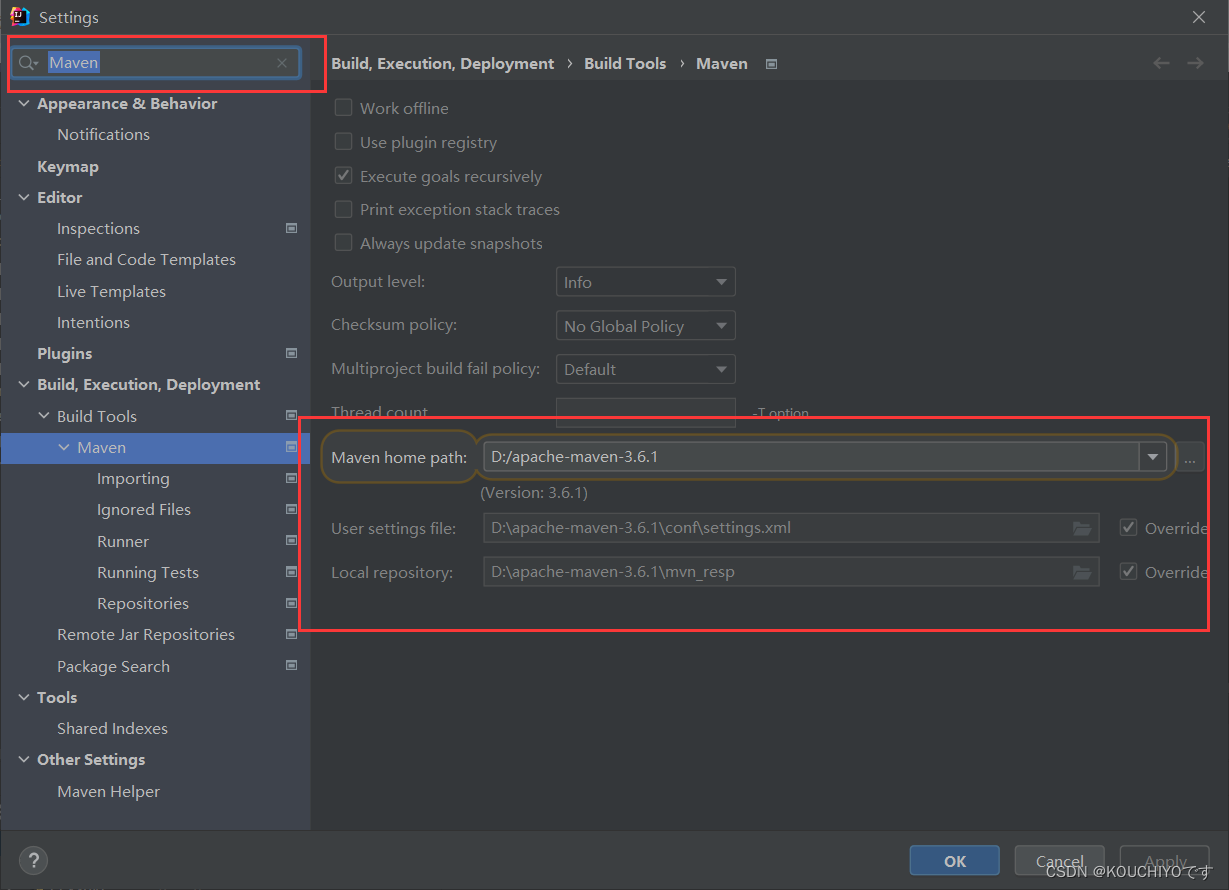1229x890 pixels.
Task: Click the Cancel button
Action: click(x=1059, y=861)
